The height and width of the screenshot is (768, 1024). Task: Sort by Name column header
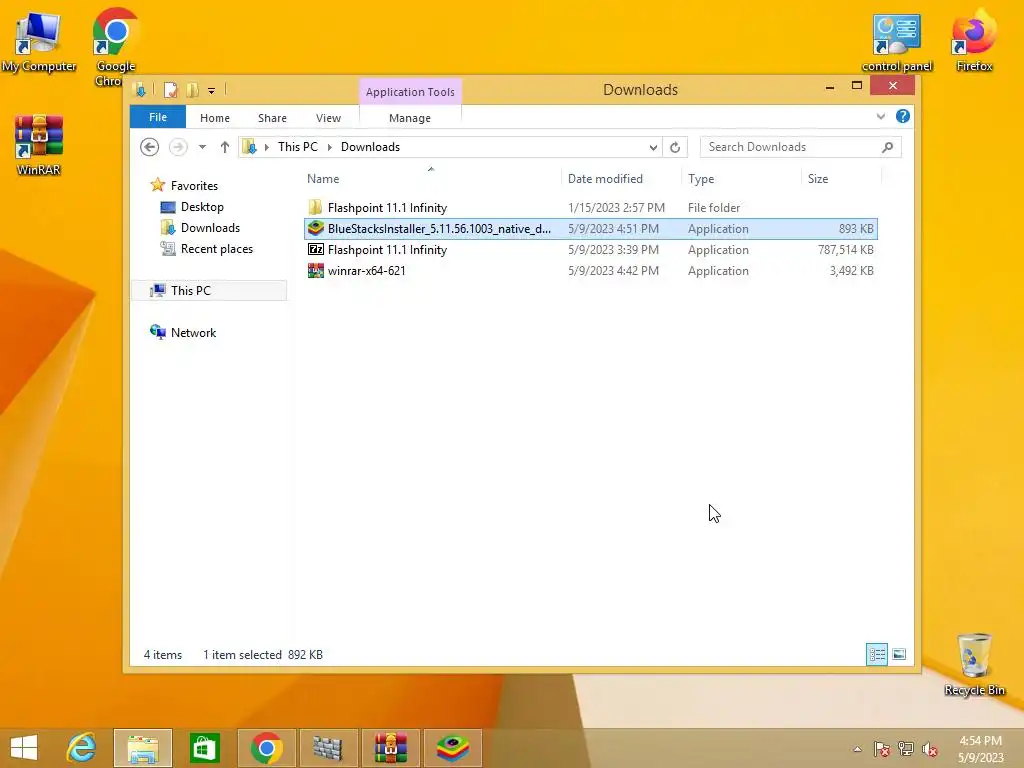431,178
